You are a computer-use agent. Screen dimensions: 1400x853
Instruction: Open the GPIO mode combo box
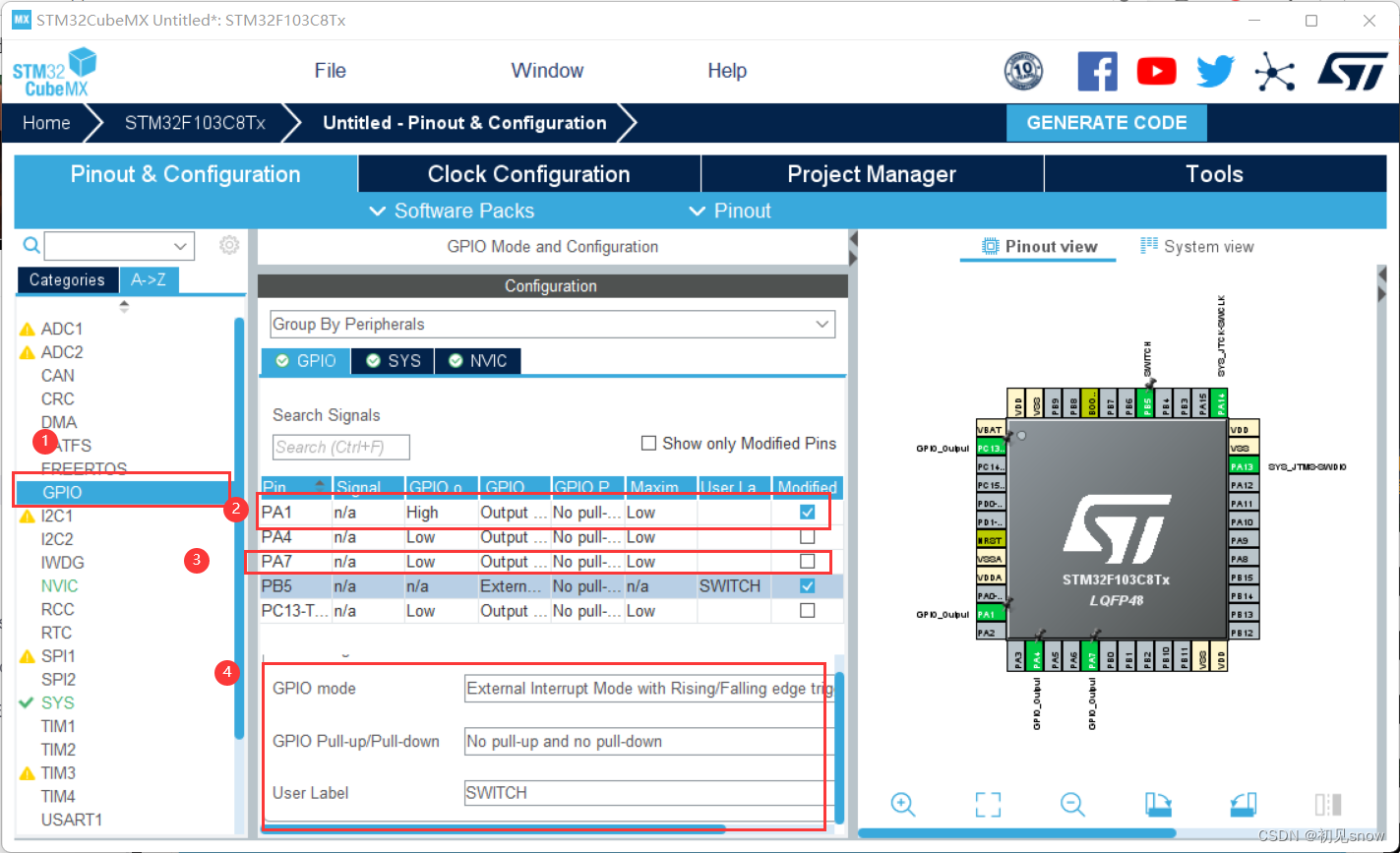[648, 689]
